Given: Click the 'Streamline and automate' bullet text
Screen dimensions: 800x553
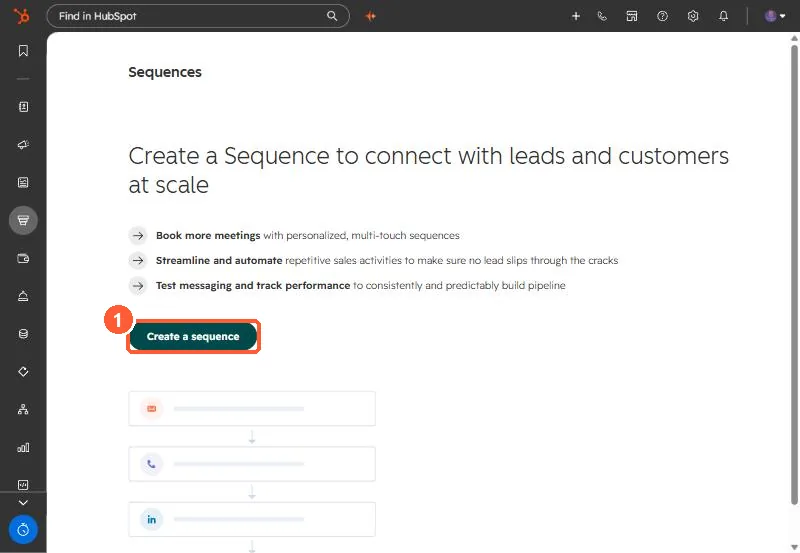Looking at the screenshot, I should (219, 261).
